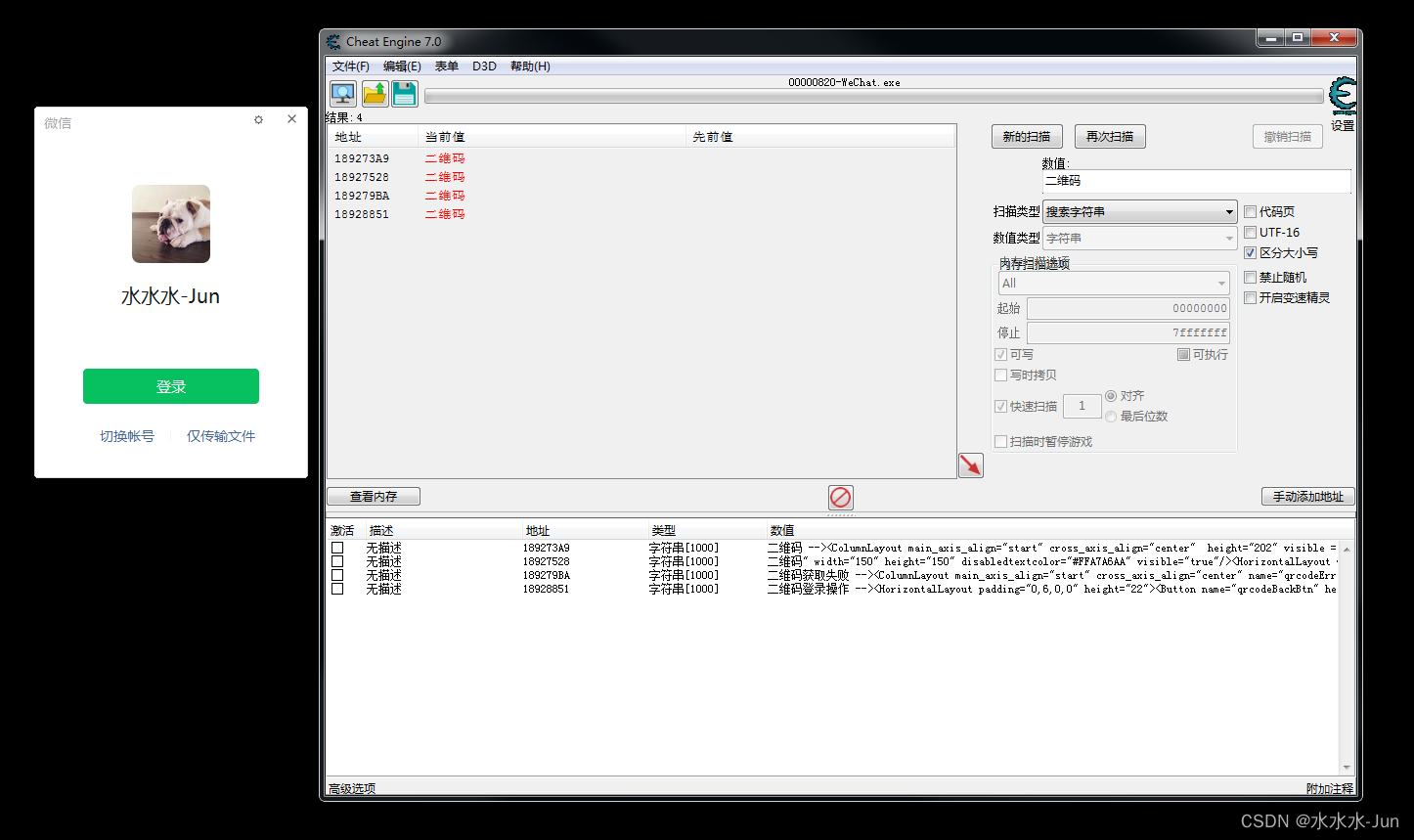Click the 停止 stop address field
This screenshot has height=840, width=1414.
tap(1128, 332)
